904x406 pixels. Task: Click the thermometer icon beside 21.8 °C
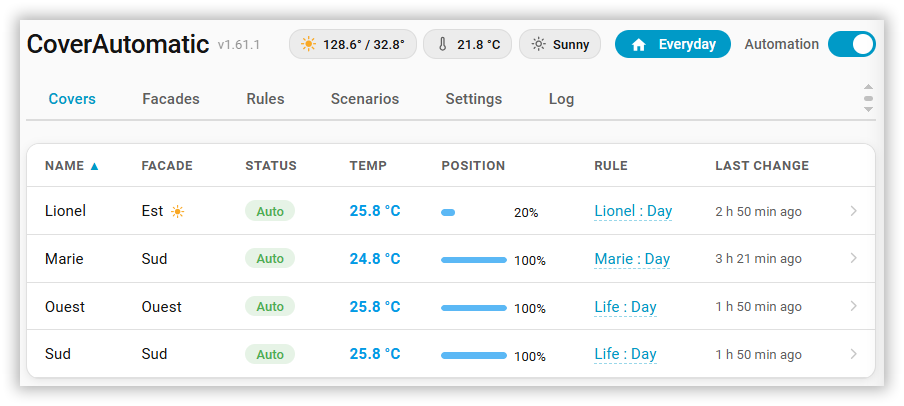click(x=443, y=44)
